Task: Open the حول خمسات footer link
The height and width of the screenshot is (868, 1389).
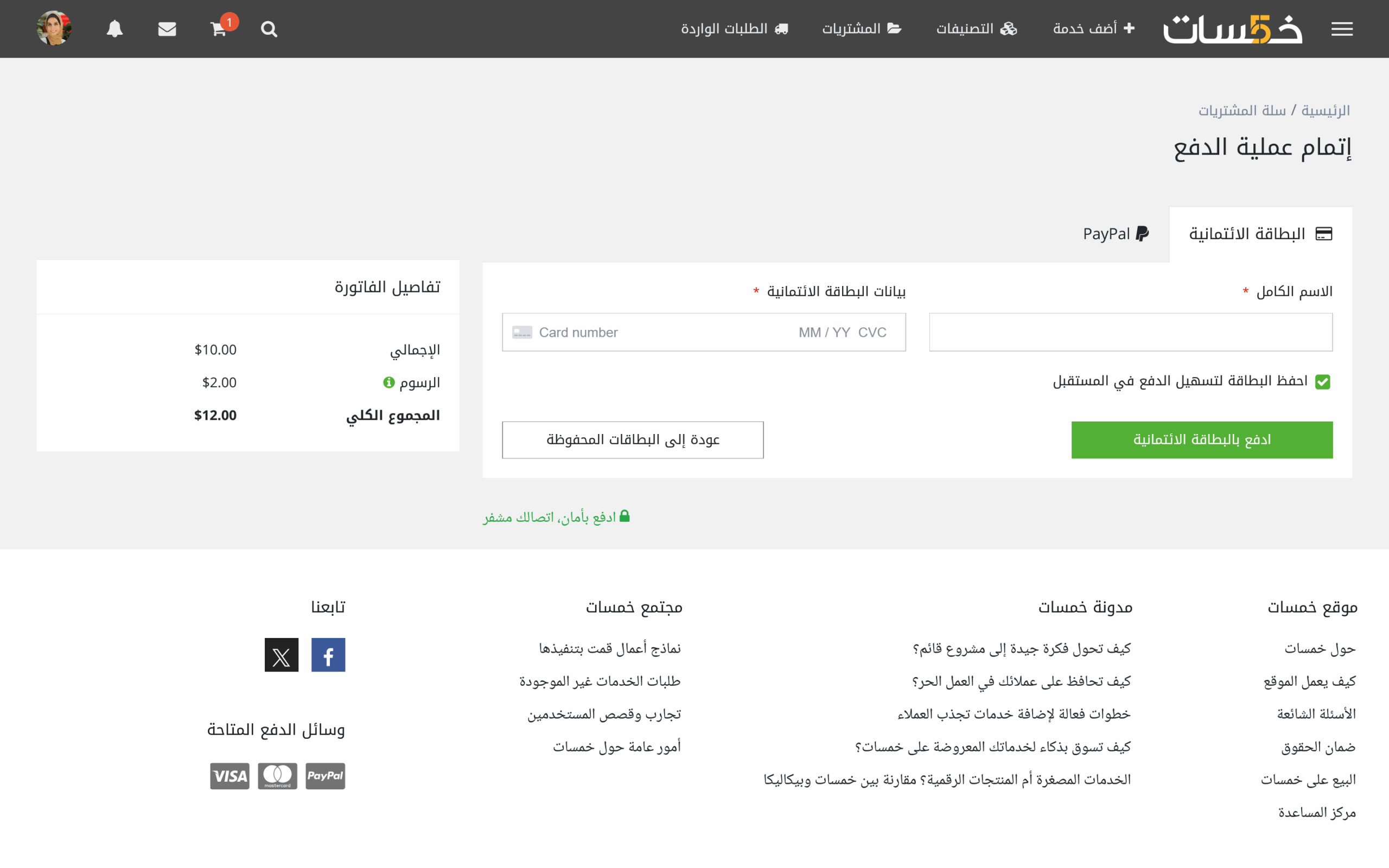Action: coord(1320,649)
